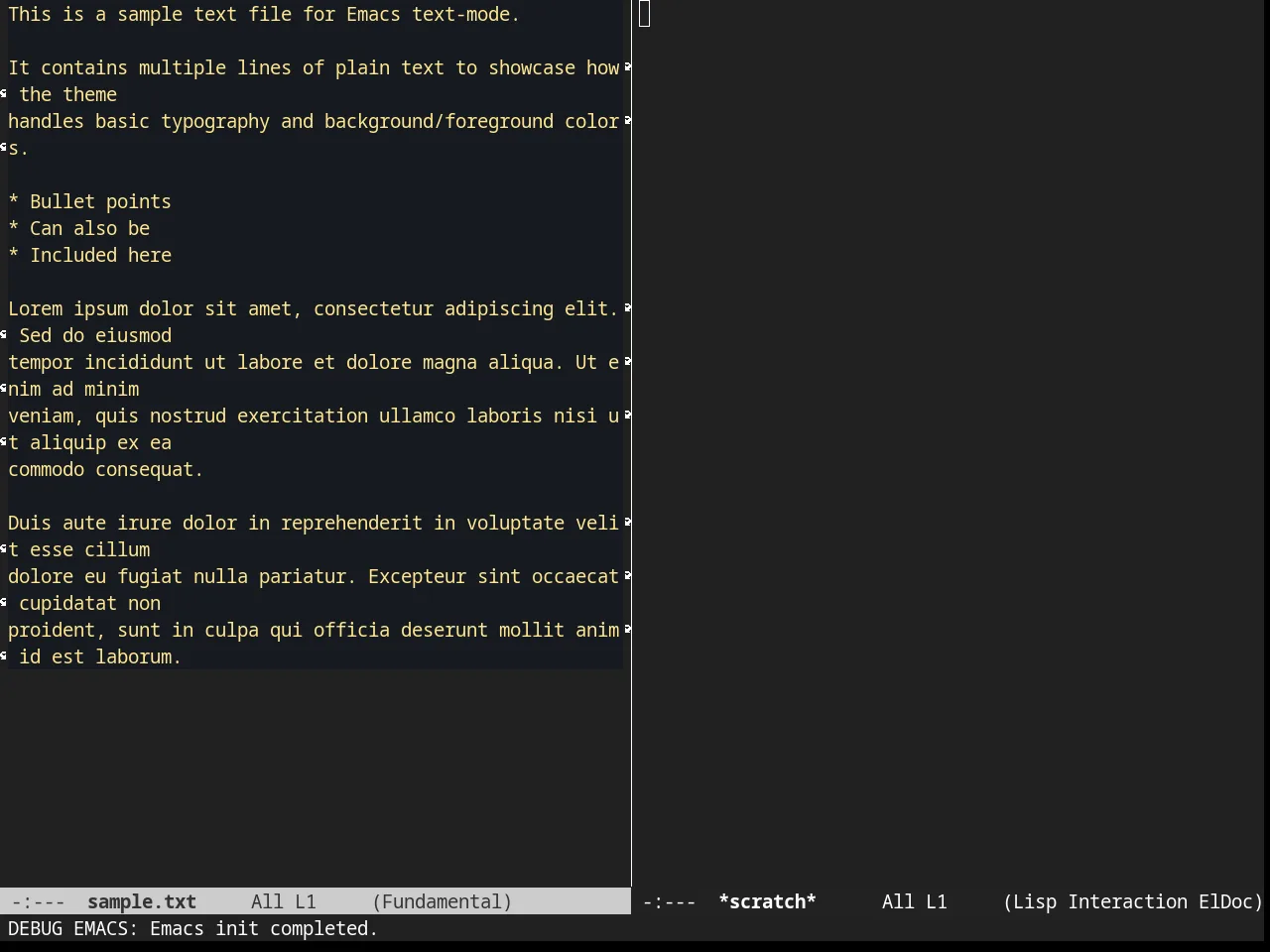Image resolution: width=1270 pixels, height=952 pixels.
Task: Click the echo area message "Emacs init completed."
Action: (264, 928)
